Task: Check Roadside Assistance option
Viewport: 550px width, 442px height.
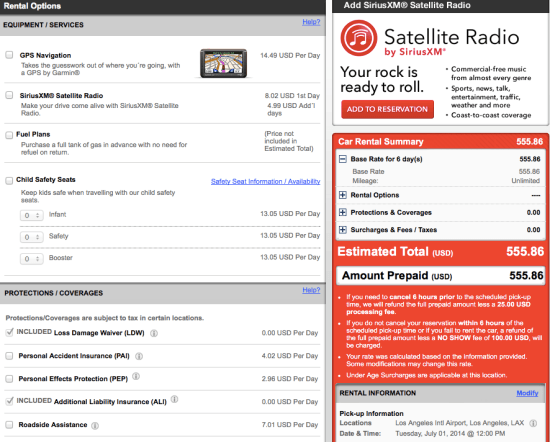Action: (9, 424)
